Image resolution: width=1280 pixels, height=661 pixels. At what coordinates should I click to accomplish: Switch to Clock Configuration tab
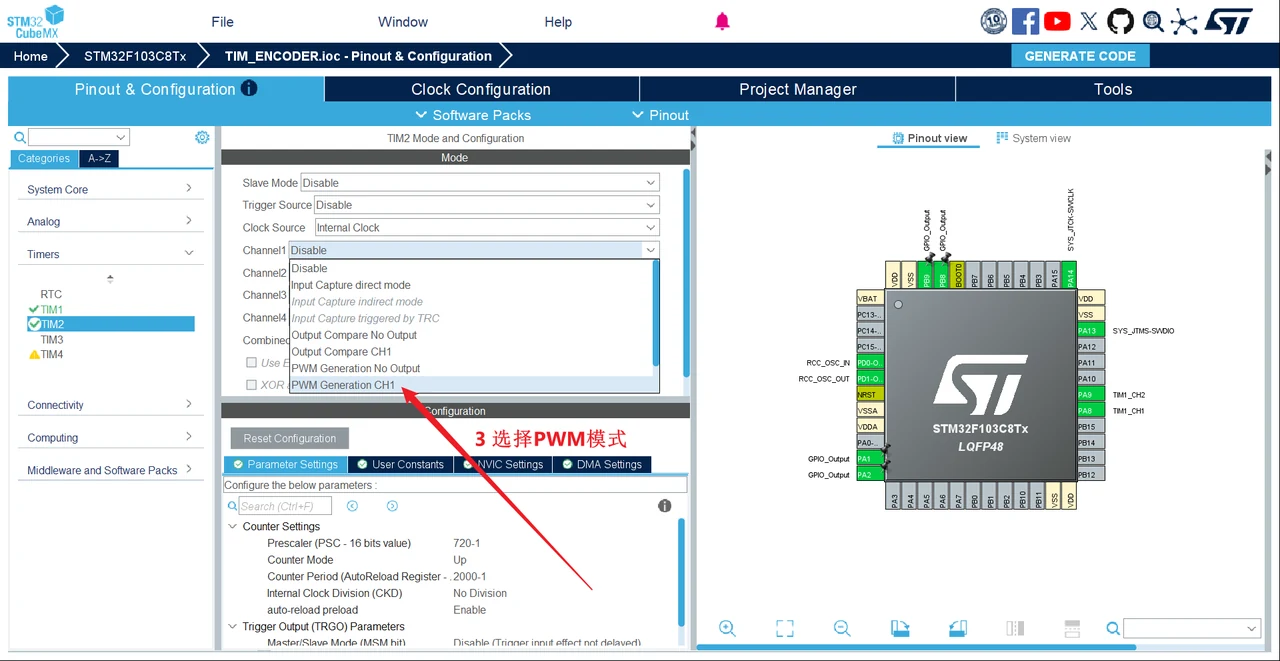[x=481, y=89]
